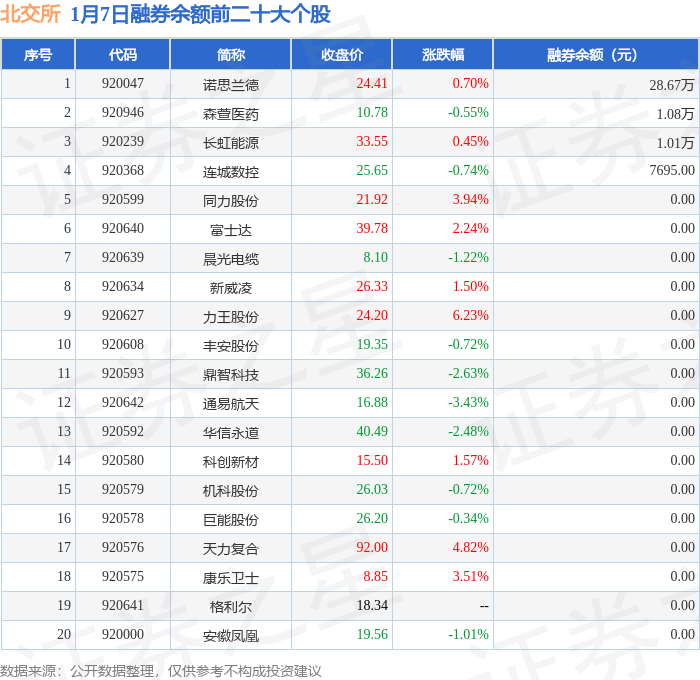Select stock name 华信永道

231,433
